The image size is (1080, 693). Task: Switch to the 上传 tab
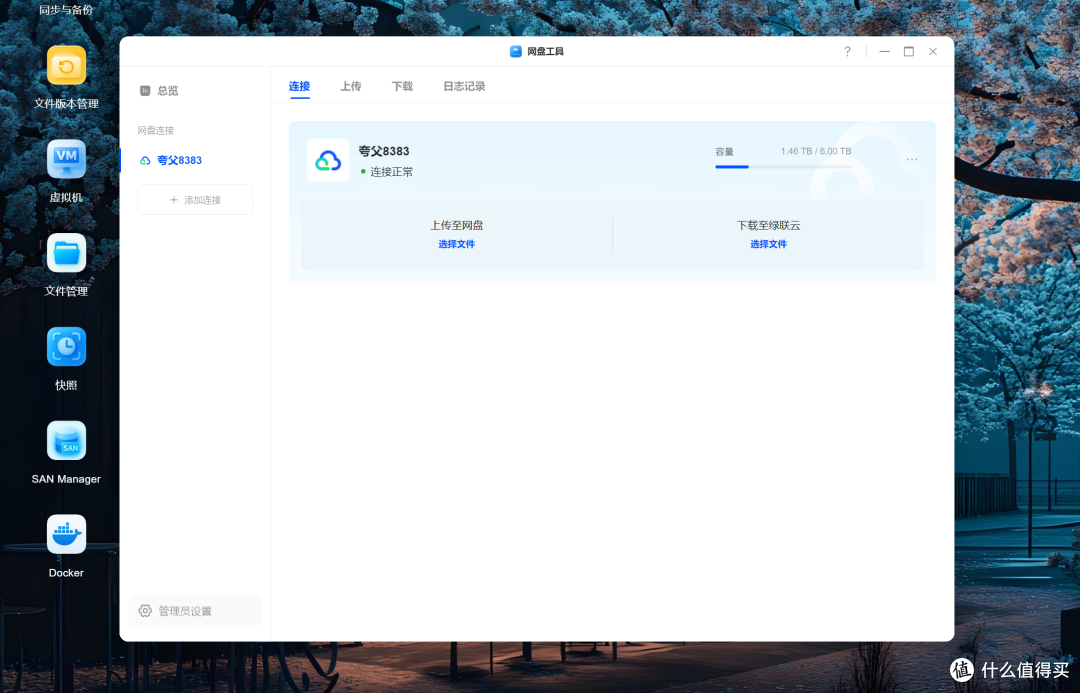[x=351, y=86]
